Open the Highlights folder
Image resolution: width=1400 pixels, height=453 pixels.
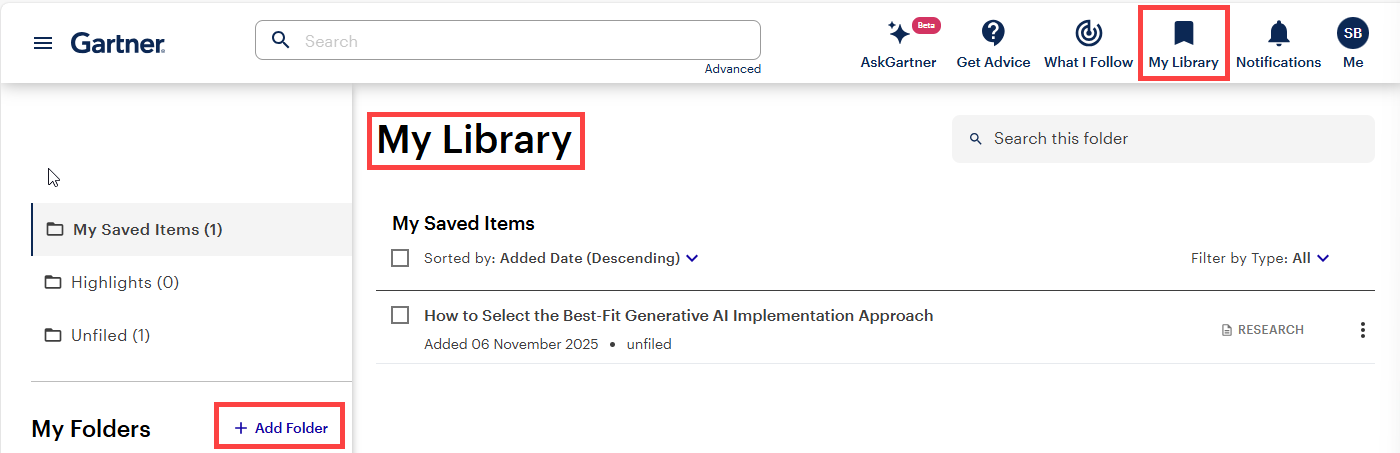(x=124, y=283)
